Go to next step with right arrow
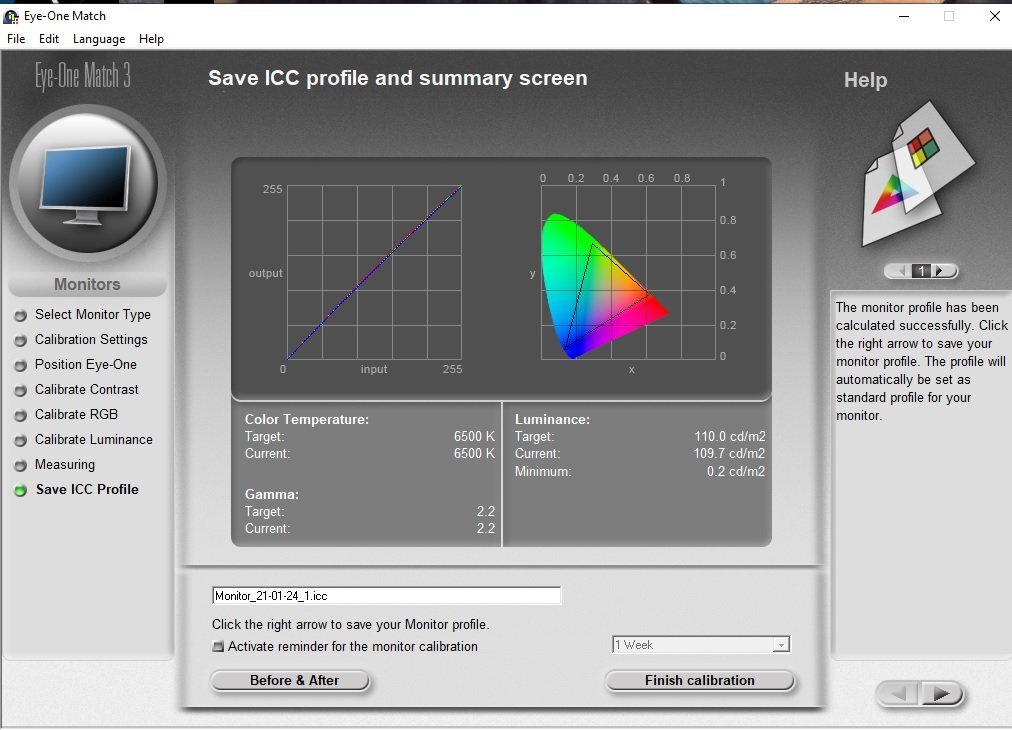The width and height of the screenshot is (1012, 730). click(940, 694)
